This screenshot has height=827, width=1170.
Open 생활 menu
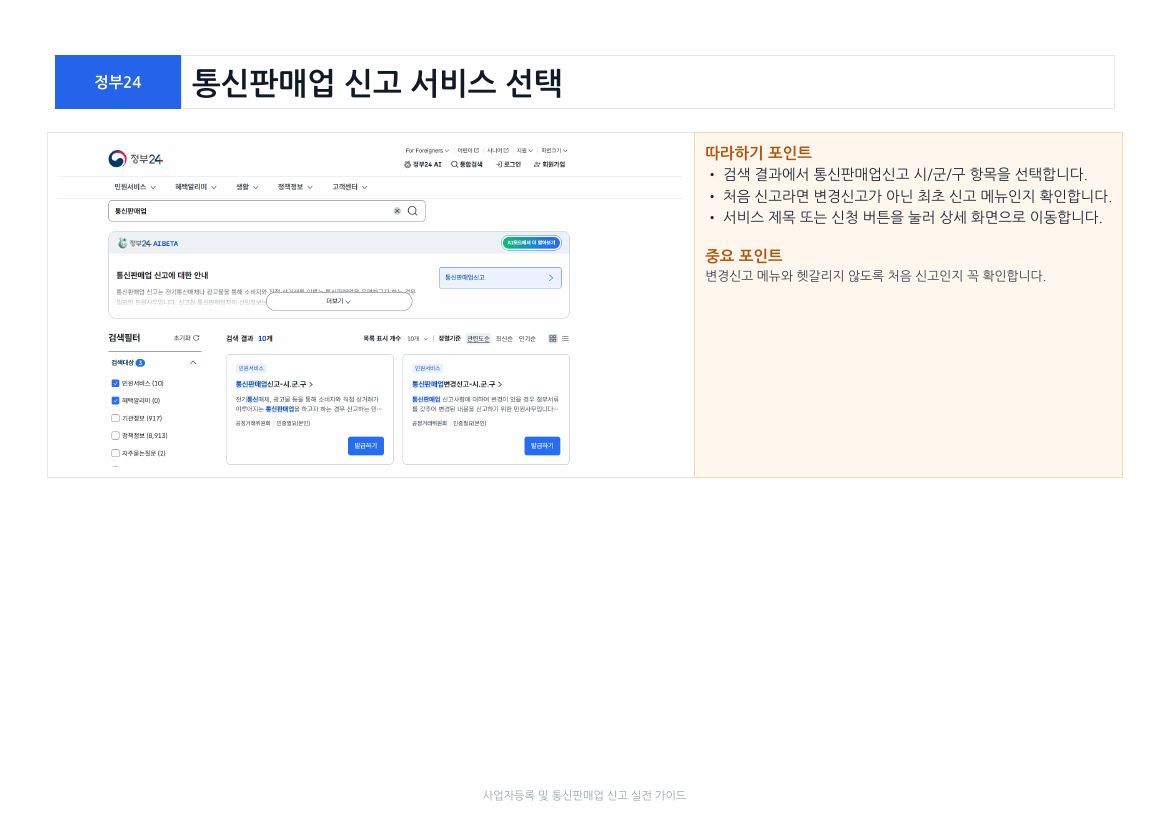247,187
